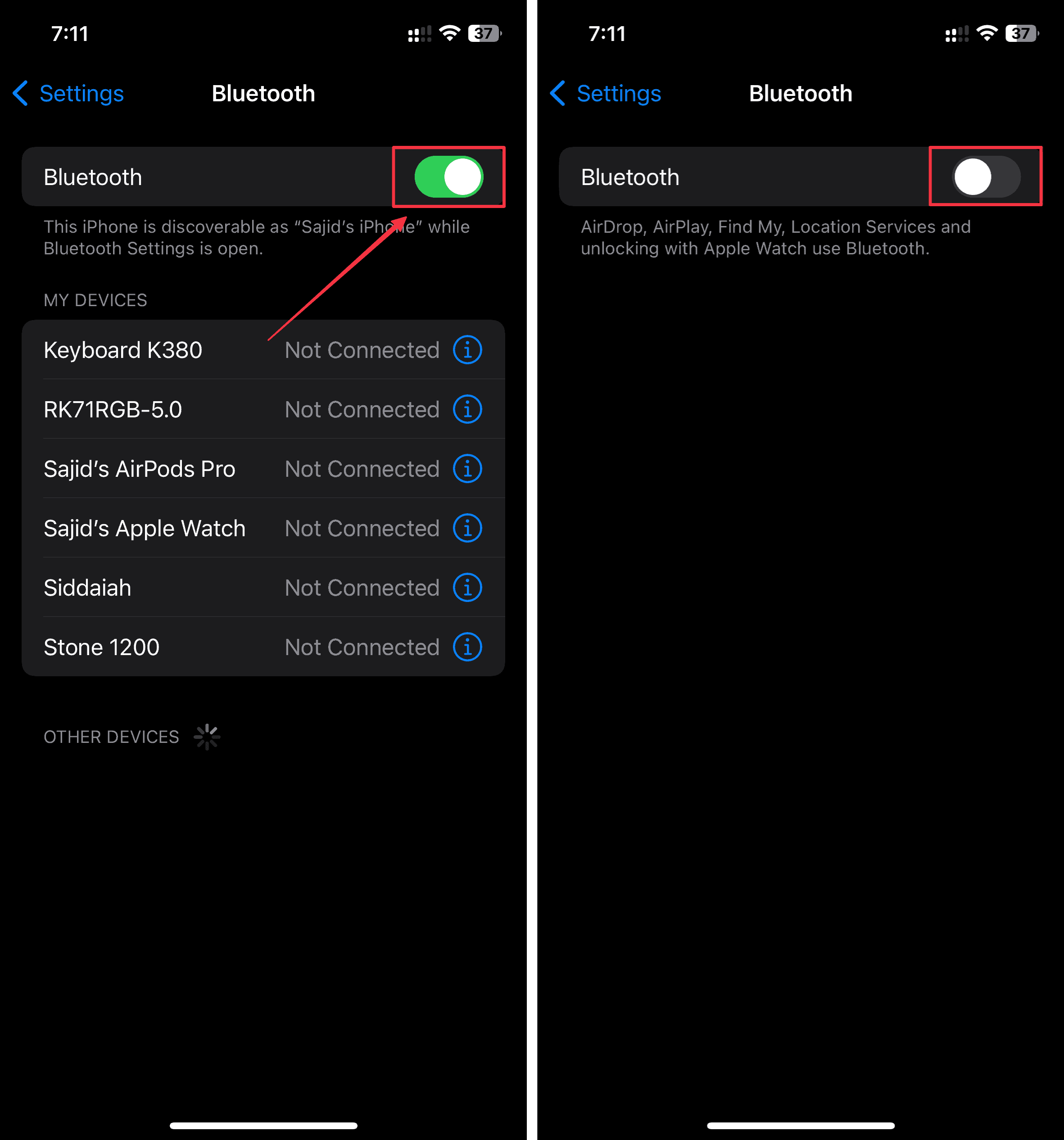Tap cellular signal bars on left phone
Image resolution: width=1064 pixels, height=1140 pixels.
[419, 34]
